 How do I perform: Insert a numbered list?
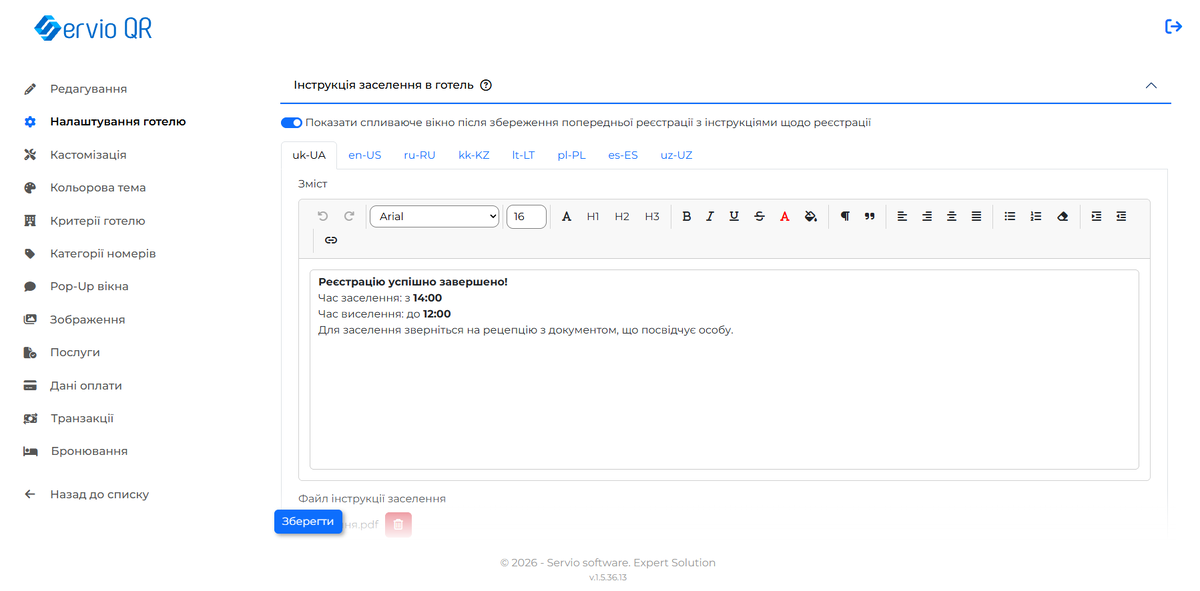pyautogui.click(x=1036, y=216)
